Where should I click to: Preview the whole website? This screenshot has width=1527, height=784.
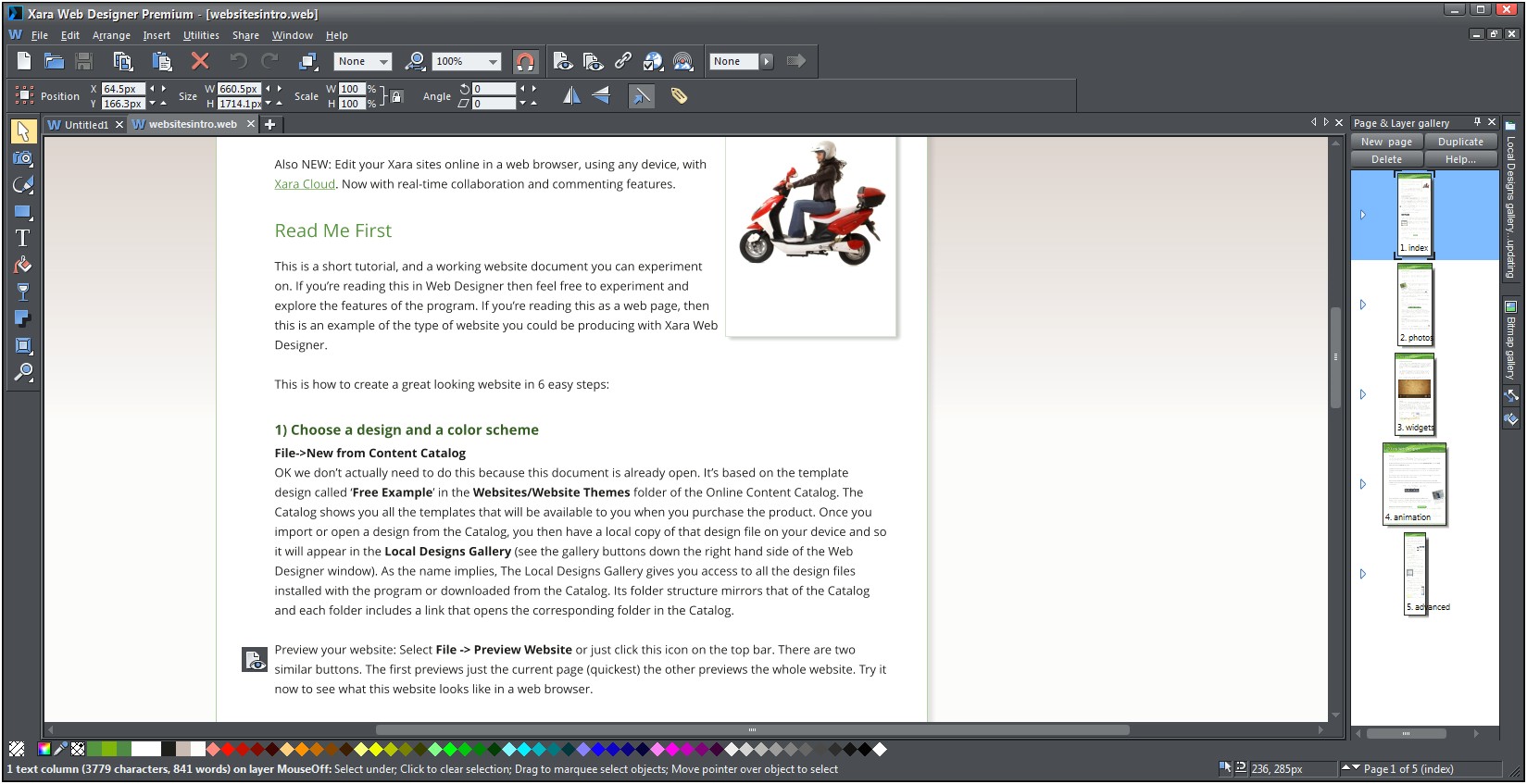[x=594, y=61]
